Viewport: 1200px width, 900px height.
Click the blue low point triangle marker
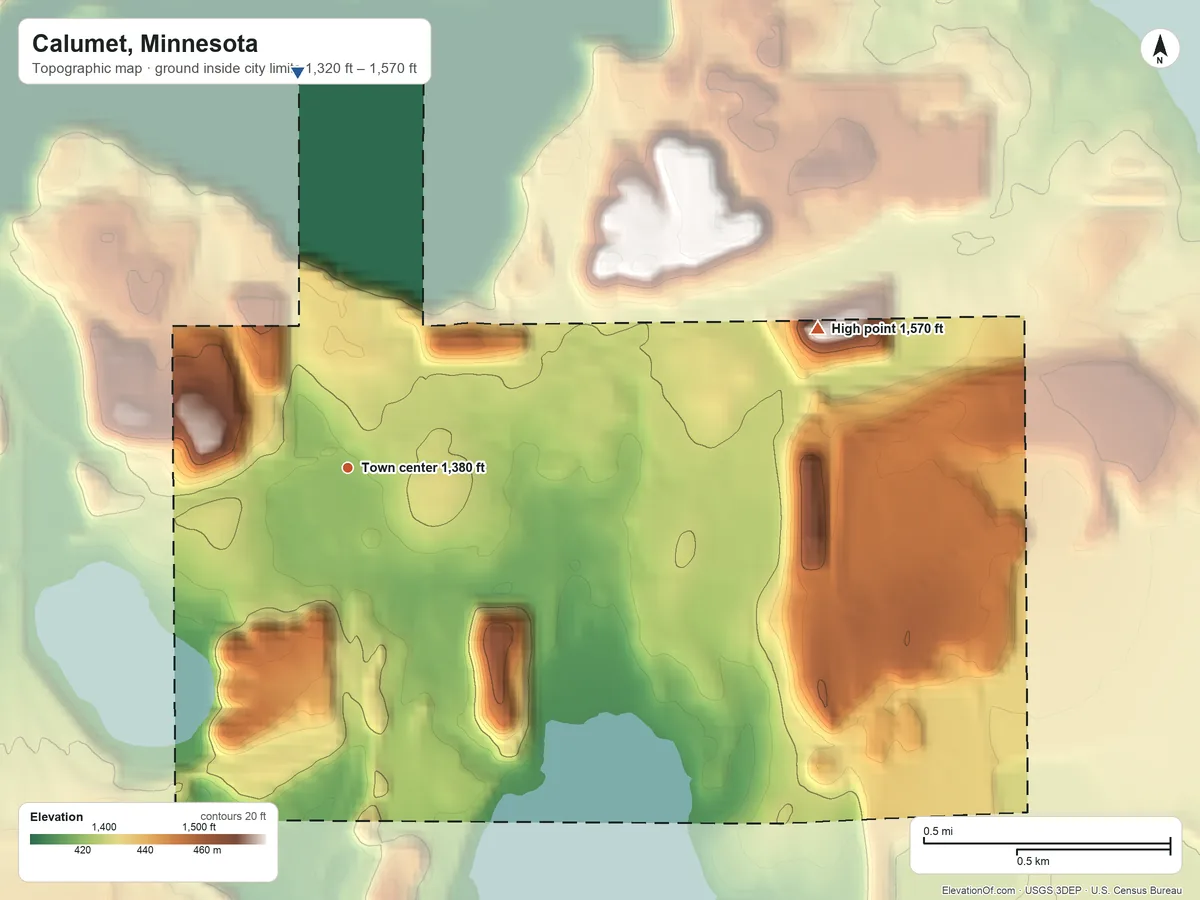click(x=297, y=71)
